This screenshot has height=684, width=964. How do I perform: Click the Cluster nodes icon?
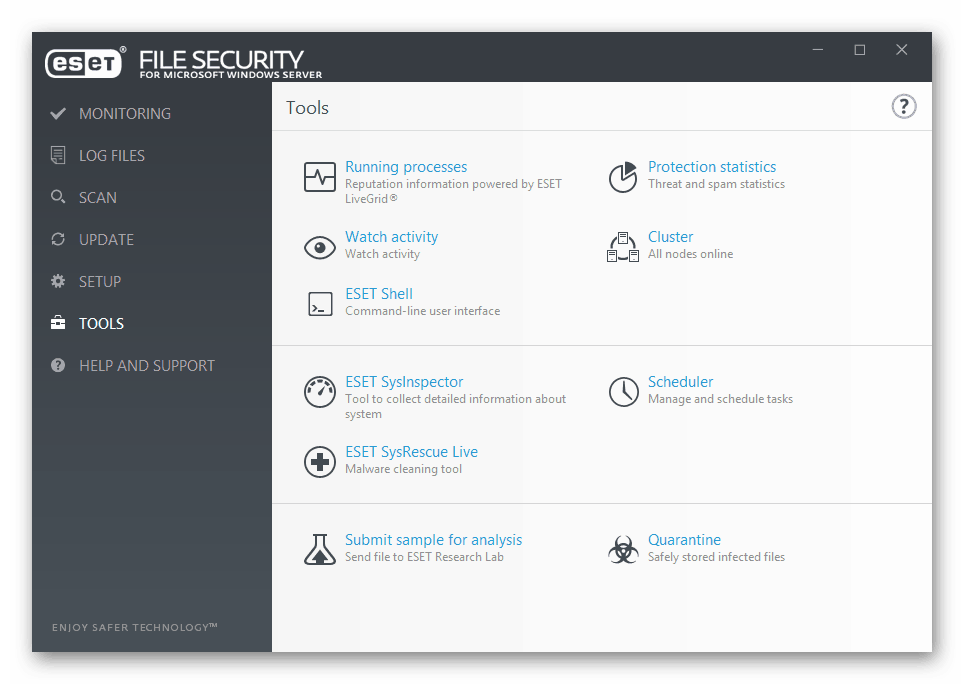point(623,247)
